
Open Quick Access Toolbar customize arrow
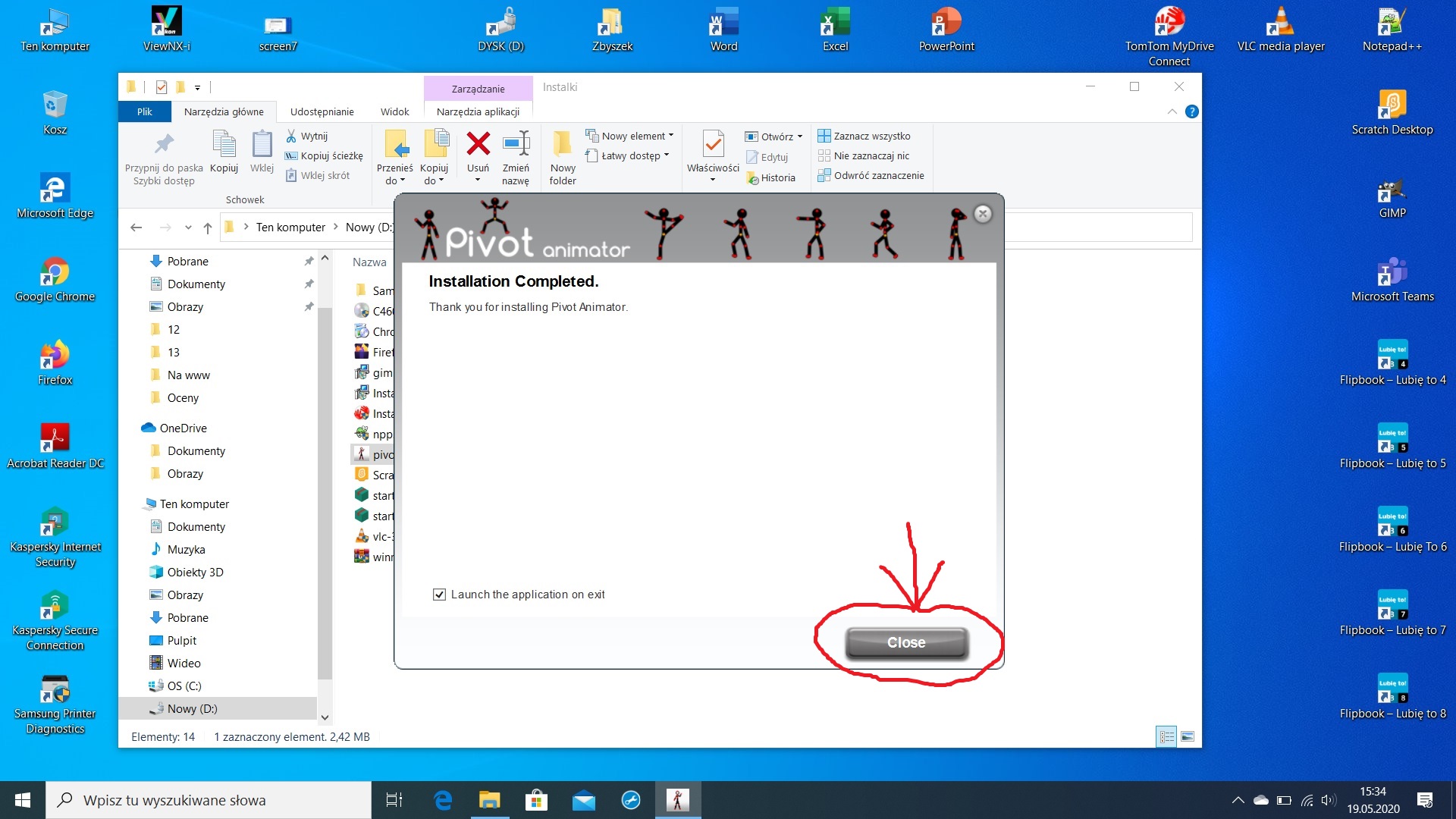tap(197, 87)
